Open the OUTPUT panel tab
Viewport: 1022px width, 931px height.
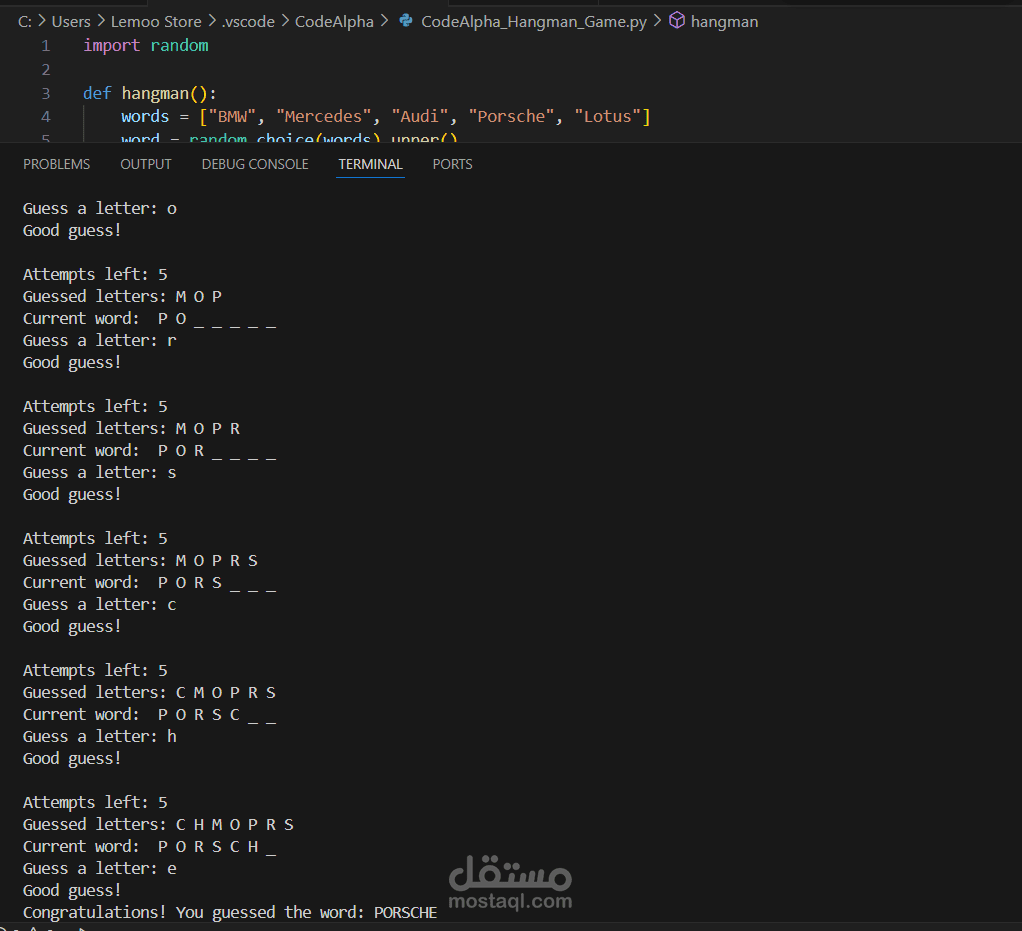pyautogui.click(x=146, y=164)
